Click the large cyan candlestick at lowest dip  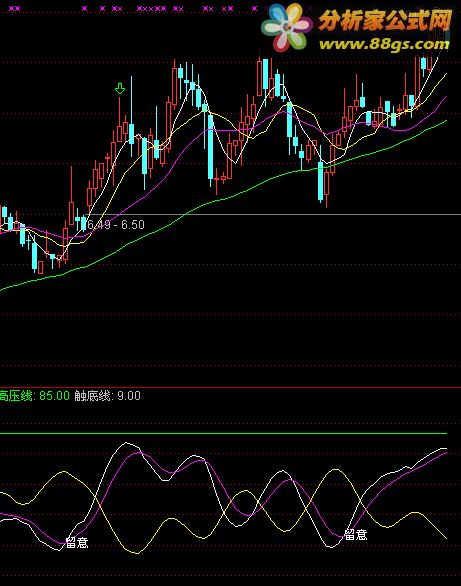[x=320, y=181]
